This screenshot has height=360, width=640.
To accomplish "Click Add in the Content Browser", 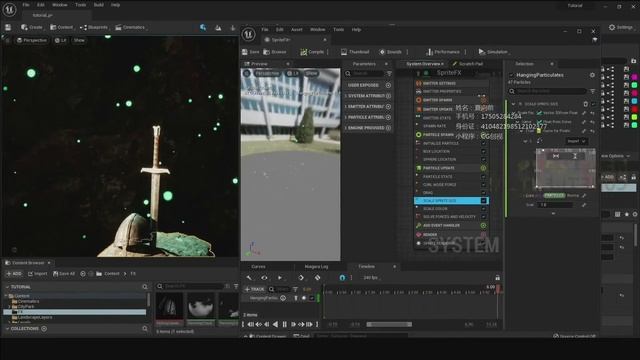I will tap(14, 274).
